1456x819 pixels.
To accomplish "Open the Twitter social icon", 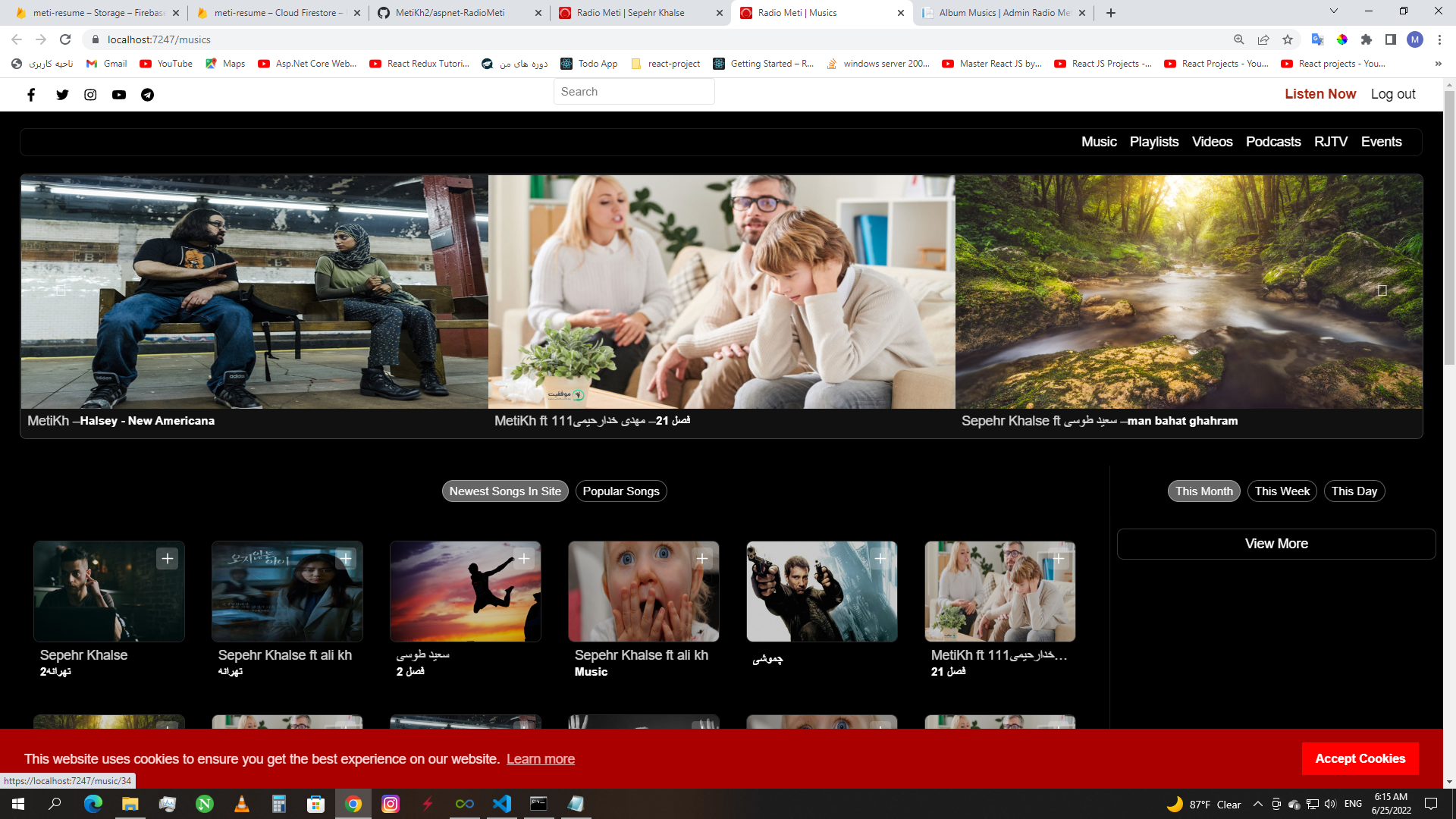I will point(62,95).
